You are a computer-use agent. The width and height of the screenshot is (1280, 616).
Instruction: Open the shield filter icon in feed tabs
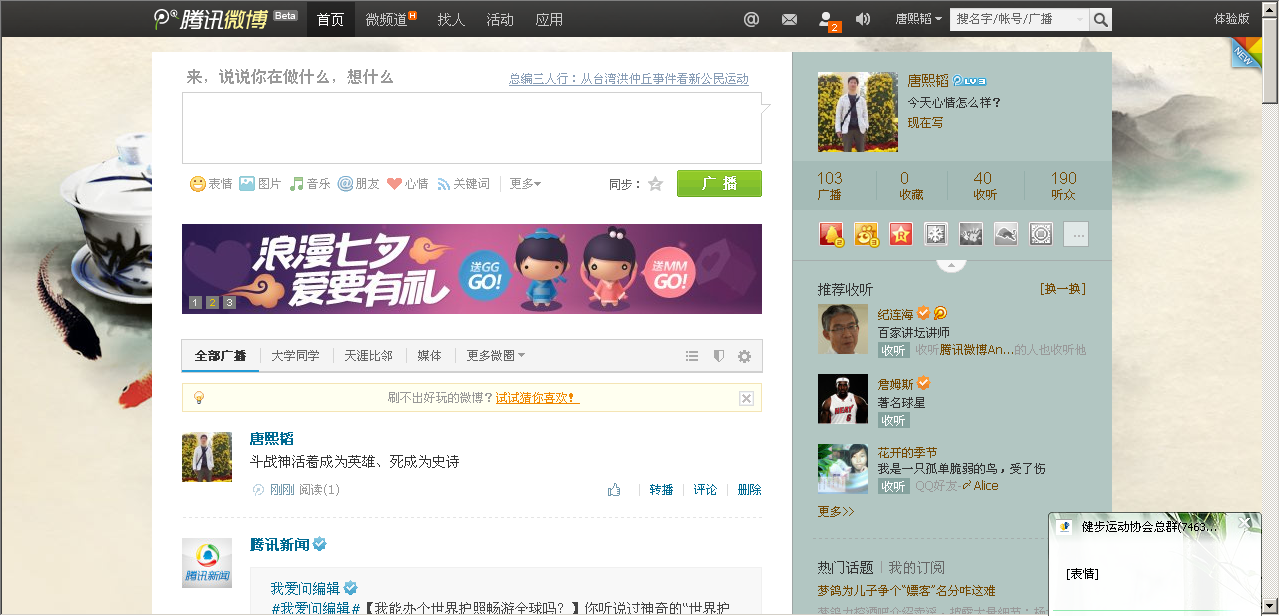[718, 356]
